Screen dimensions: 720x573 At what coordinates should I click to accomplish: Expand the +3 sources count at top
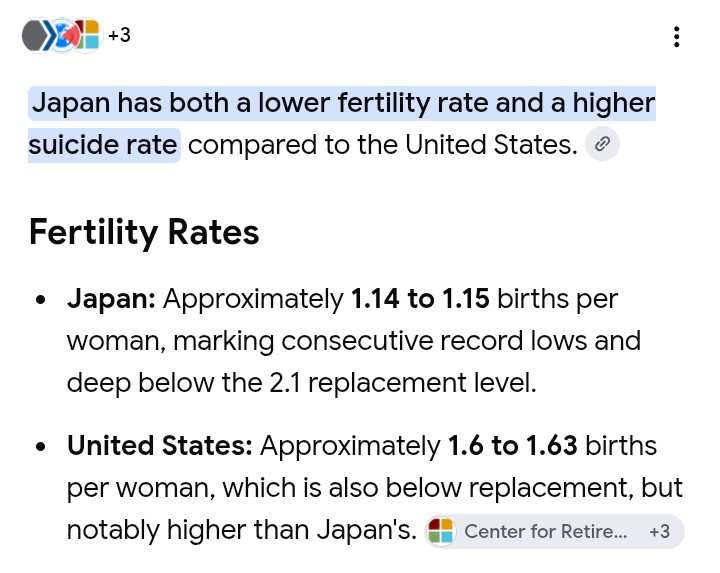[x=119, y=35]
